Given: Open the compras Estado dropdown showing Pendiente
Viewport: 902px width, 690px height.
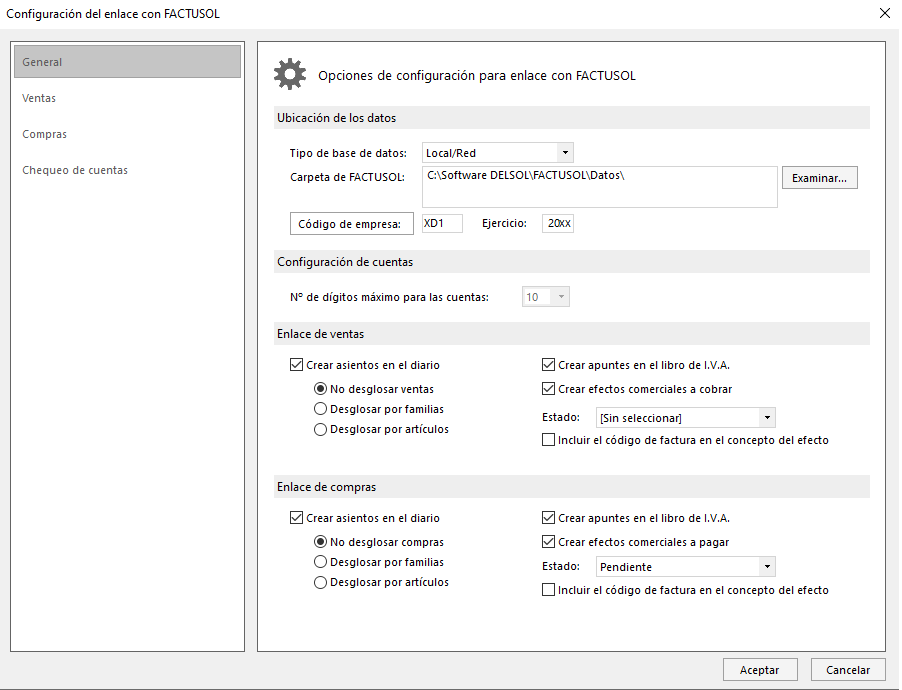Looking at the screenshot, I should pyautogui.click(x=685, y=567).
